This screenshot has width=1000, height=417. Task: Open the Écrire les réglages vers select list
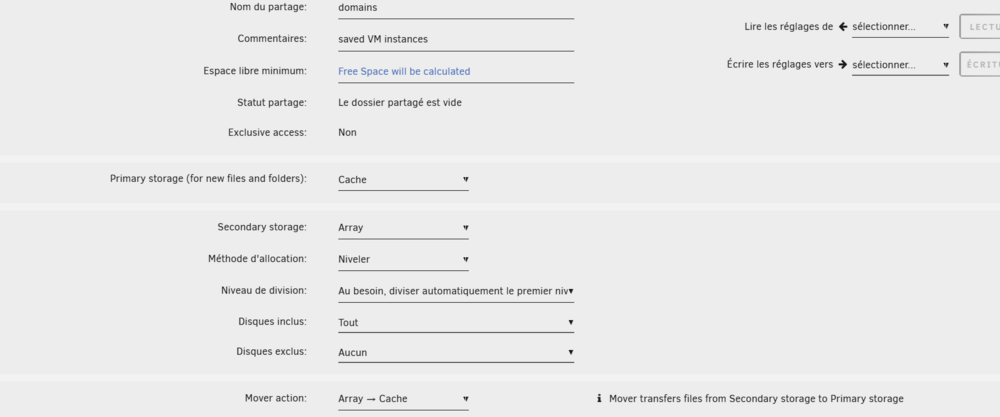(900, 65)
